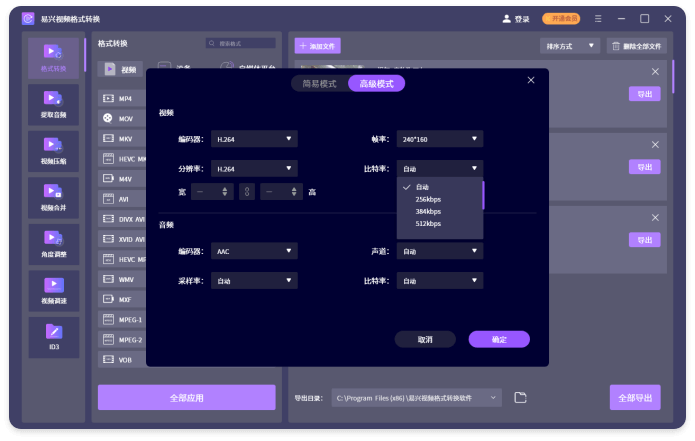Open the 格式转换 sidebar tool
Viewport: 695px width, 441px height.
[53, 57]
